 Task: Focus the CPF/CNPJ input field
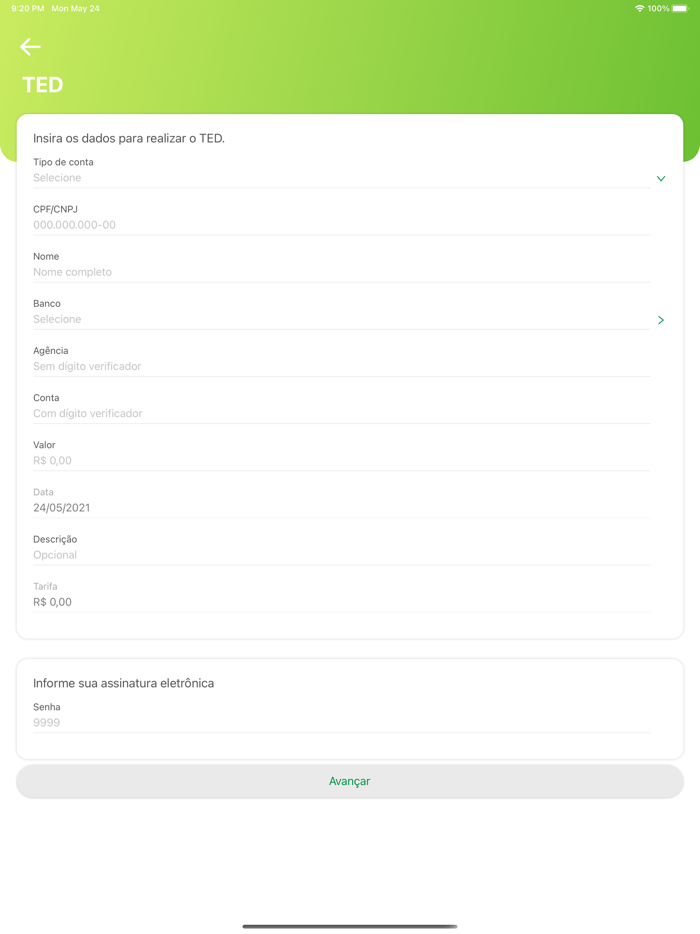point(340,225)
